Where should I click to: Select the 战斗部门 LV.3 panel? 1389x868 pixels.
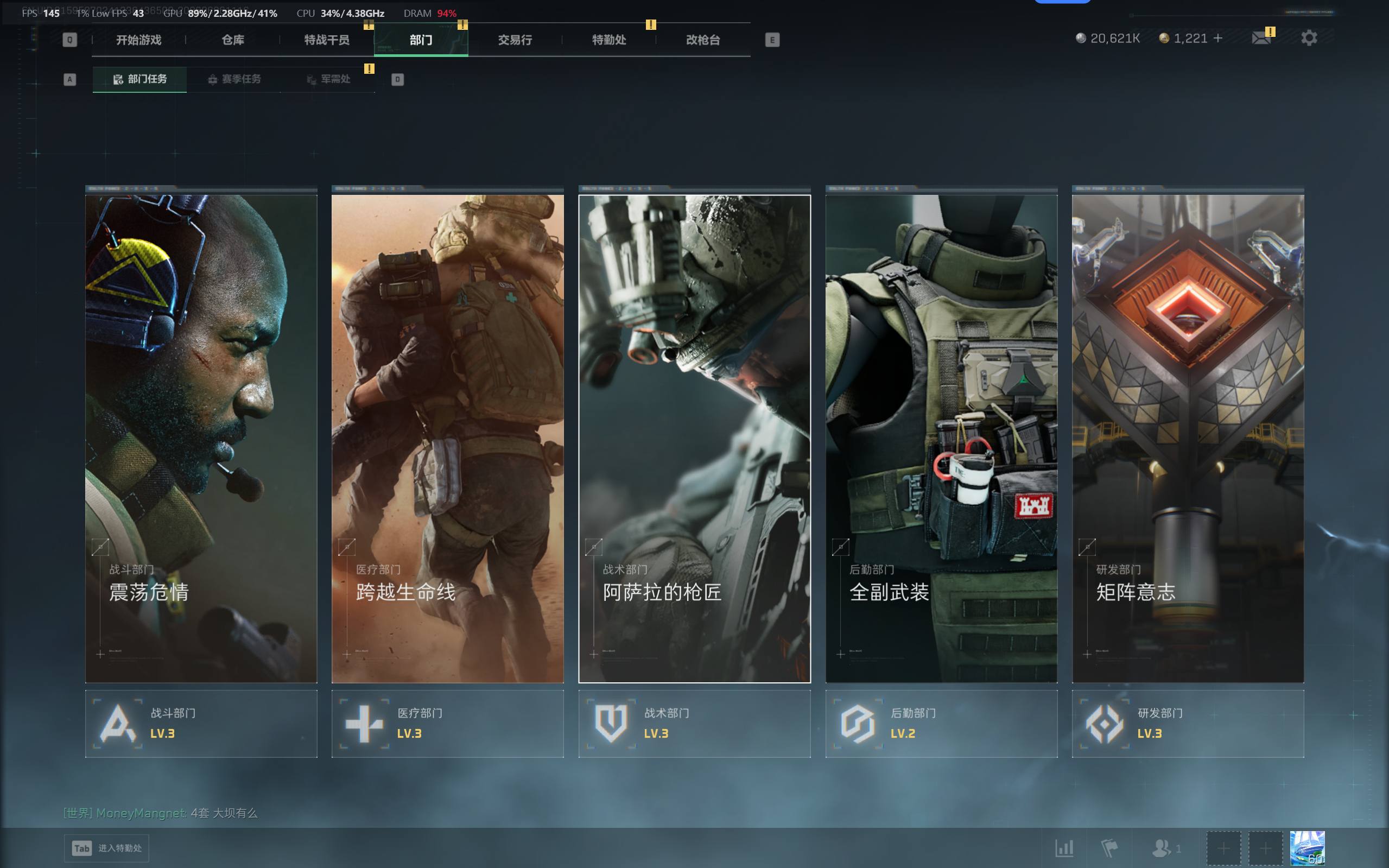point(201,723)
